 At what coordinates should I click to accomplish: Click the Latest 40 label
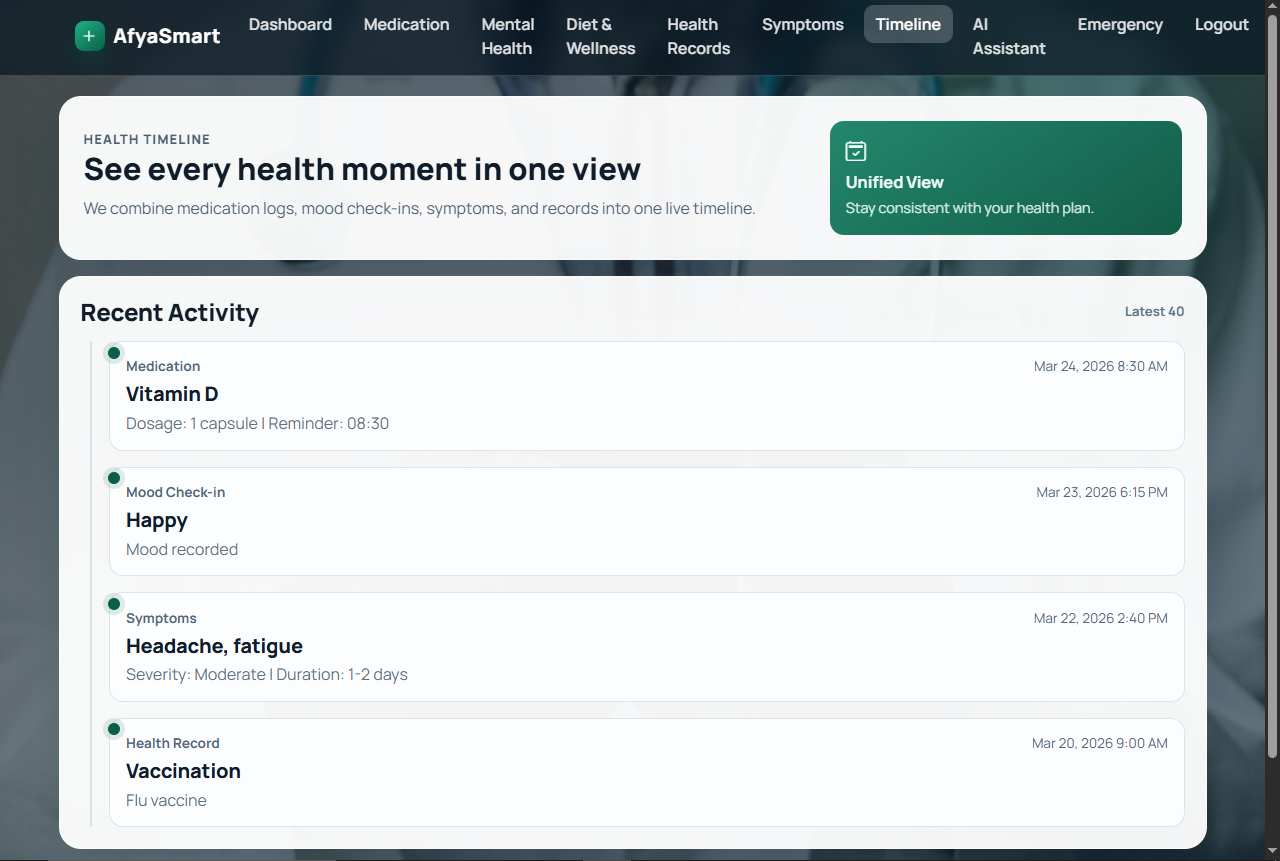coord(1154,311)
